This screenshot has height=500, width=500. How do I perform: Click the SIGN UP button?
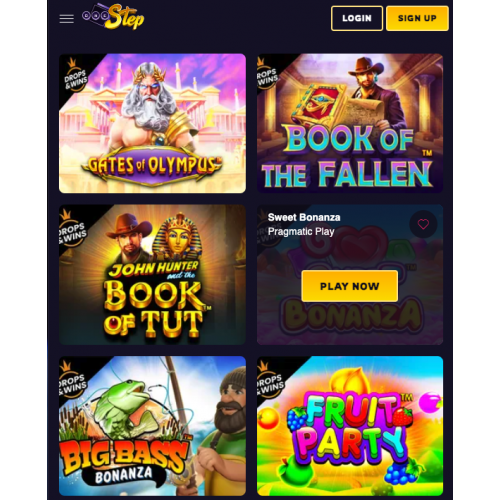(x=417, y=18)
